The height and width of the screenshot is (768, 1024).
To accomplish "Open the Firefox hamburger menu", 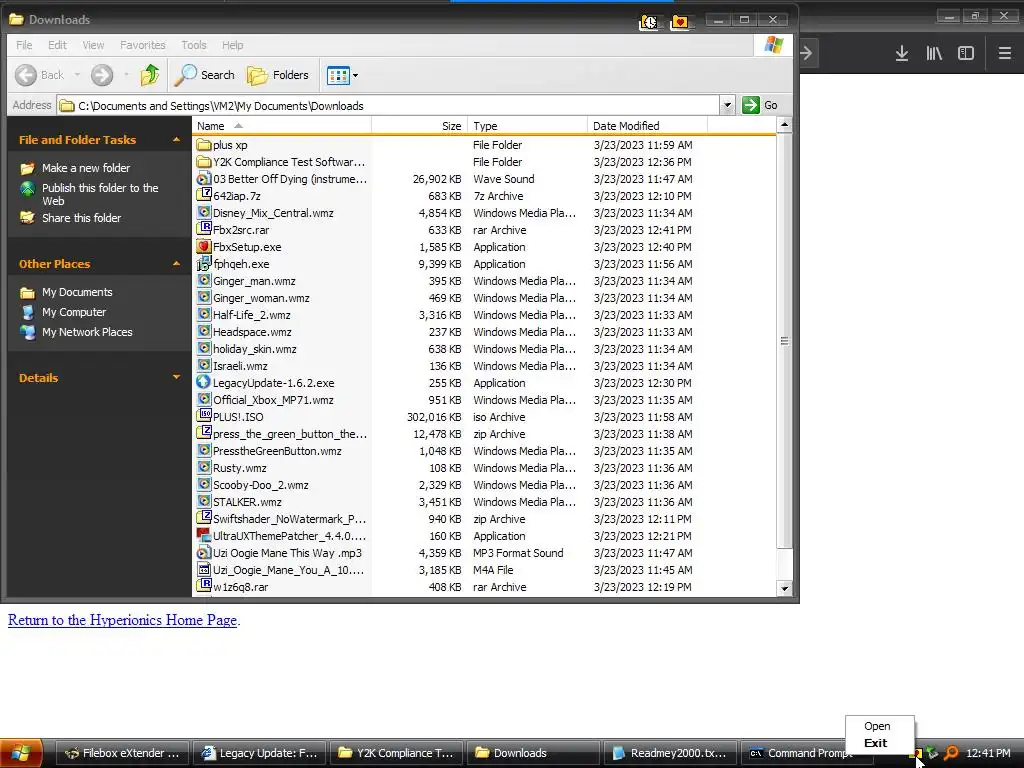I will coord(1004,53).
